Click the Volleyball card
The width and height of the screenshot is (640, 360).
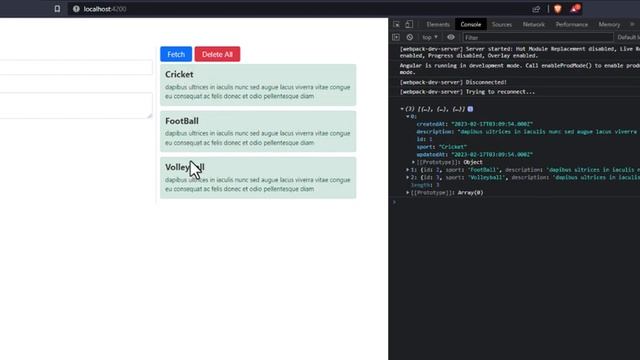[x=258, y=178]
